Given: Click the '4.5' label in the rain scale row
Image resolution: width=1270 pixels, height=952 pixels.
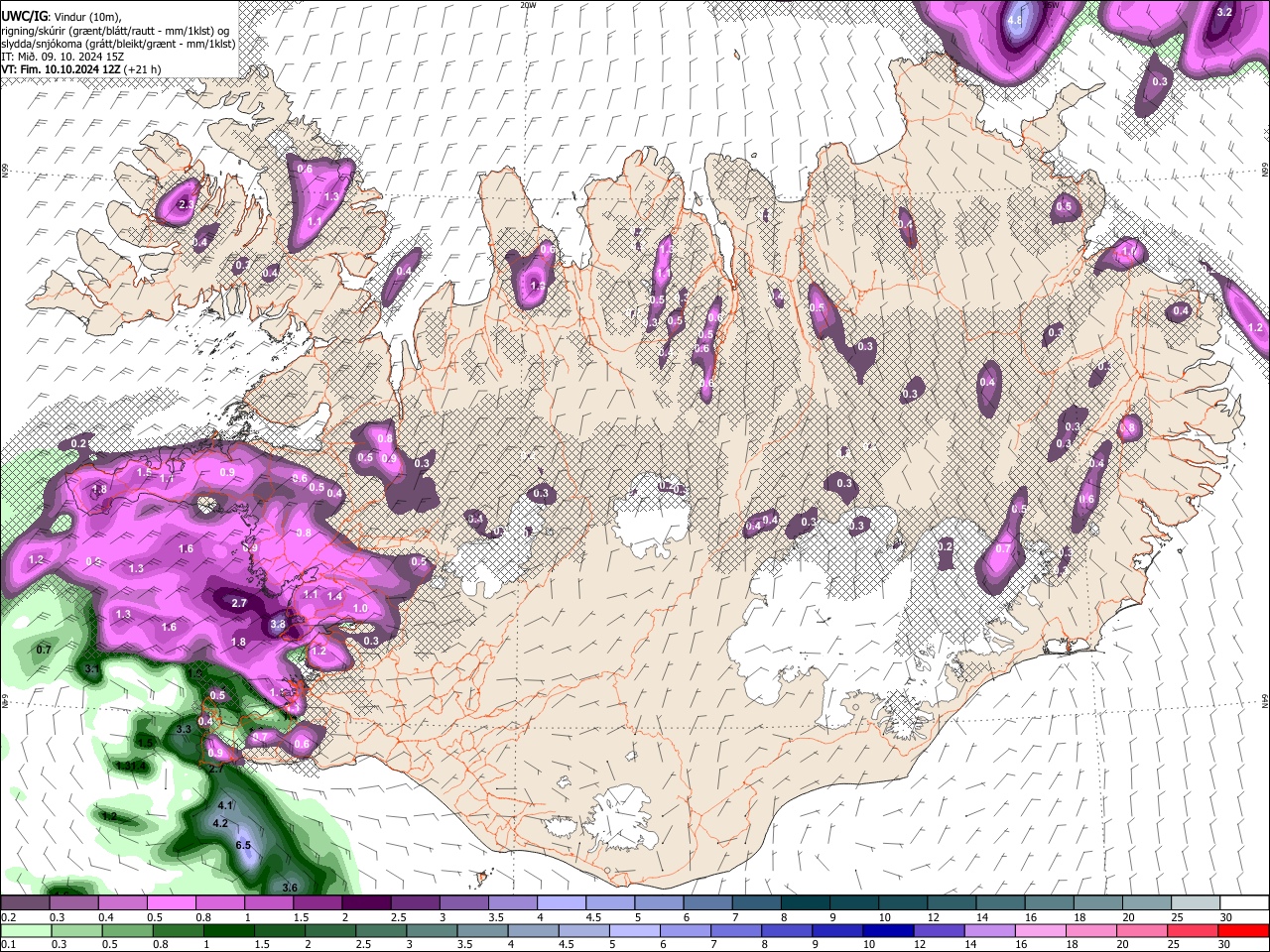Looking at the screenshot, I should pos(566,945).
